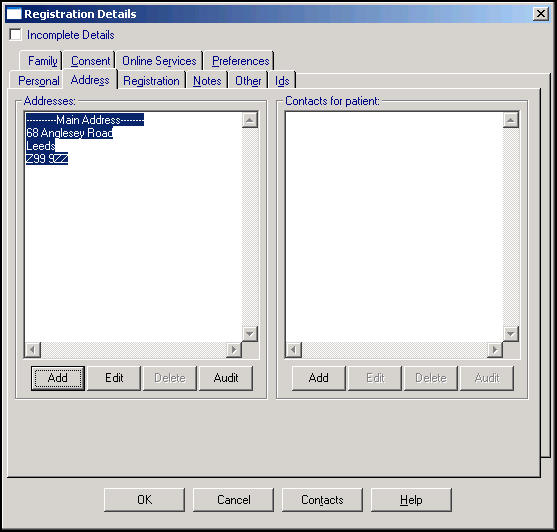Select the Preferences tab
The width and height of the screenshot is (557, 532).
(240, 61)
